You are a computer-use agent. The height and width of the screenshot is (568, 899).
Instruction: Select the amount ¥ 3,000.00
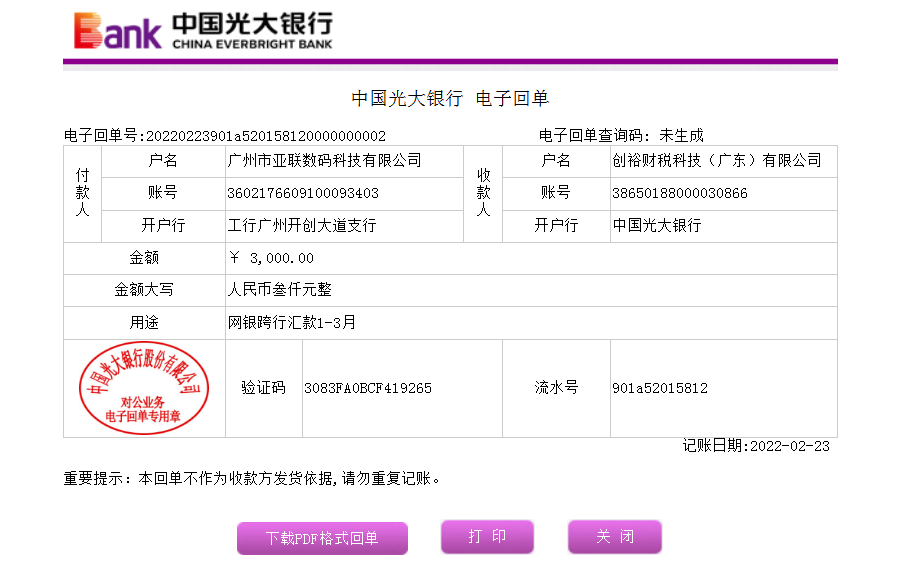pyautogui.click(x=271, y=258)
